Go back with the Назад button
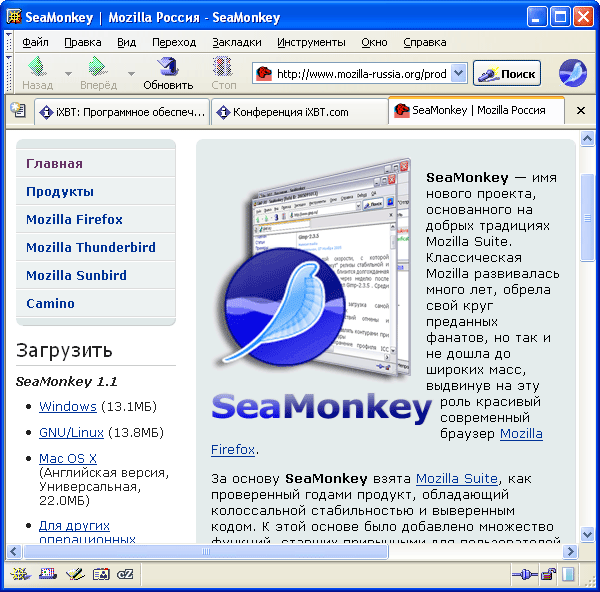 38,73
